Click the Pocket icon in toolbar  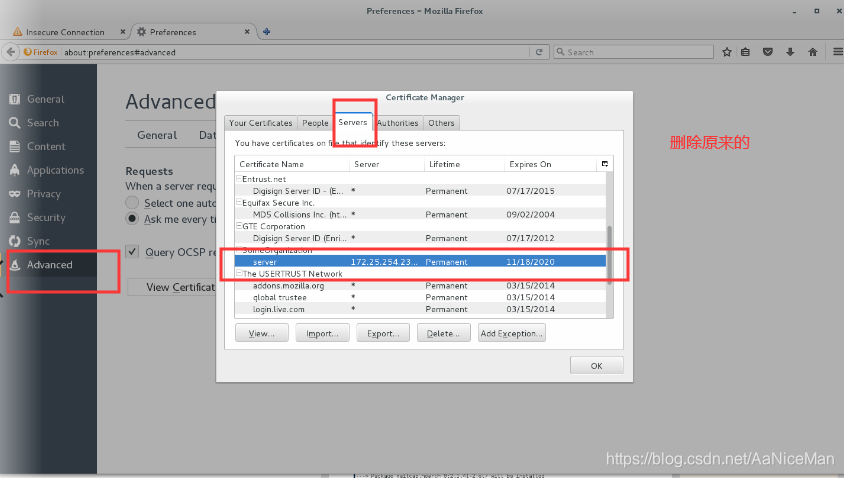coord(768,52)
